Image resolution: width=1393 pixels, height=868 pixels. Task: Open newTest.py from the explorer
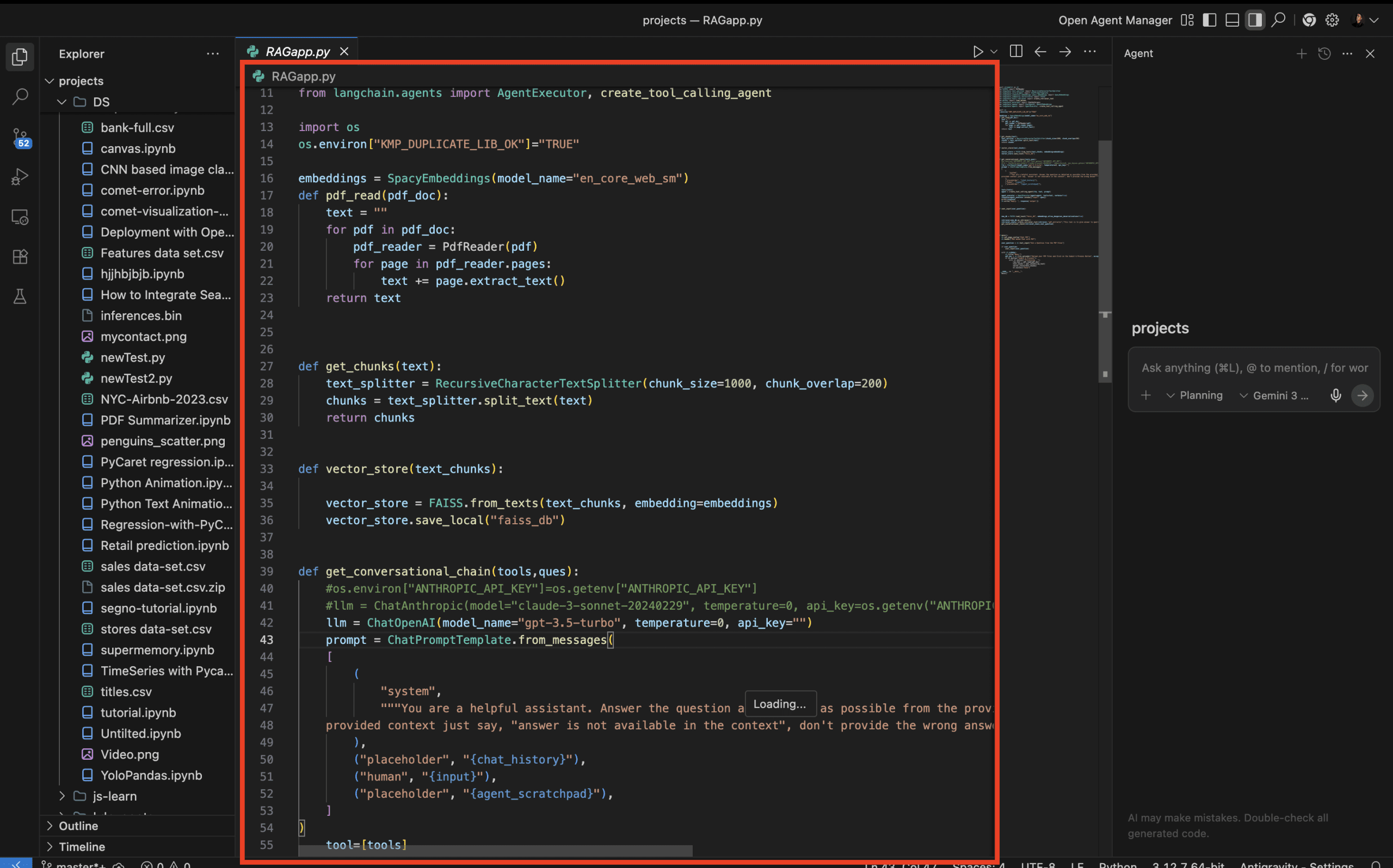[133, 357]
